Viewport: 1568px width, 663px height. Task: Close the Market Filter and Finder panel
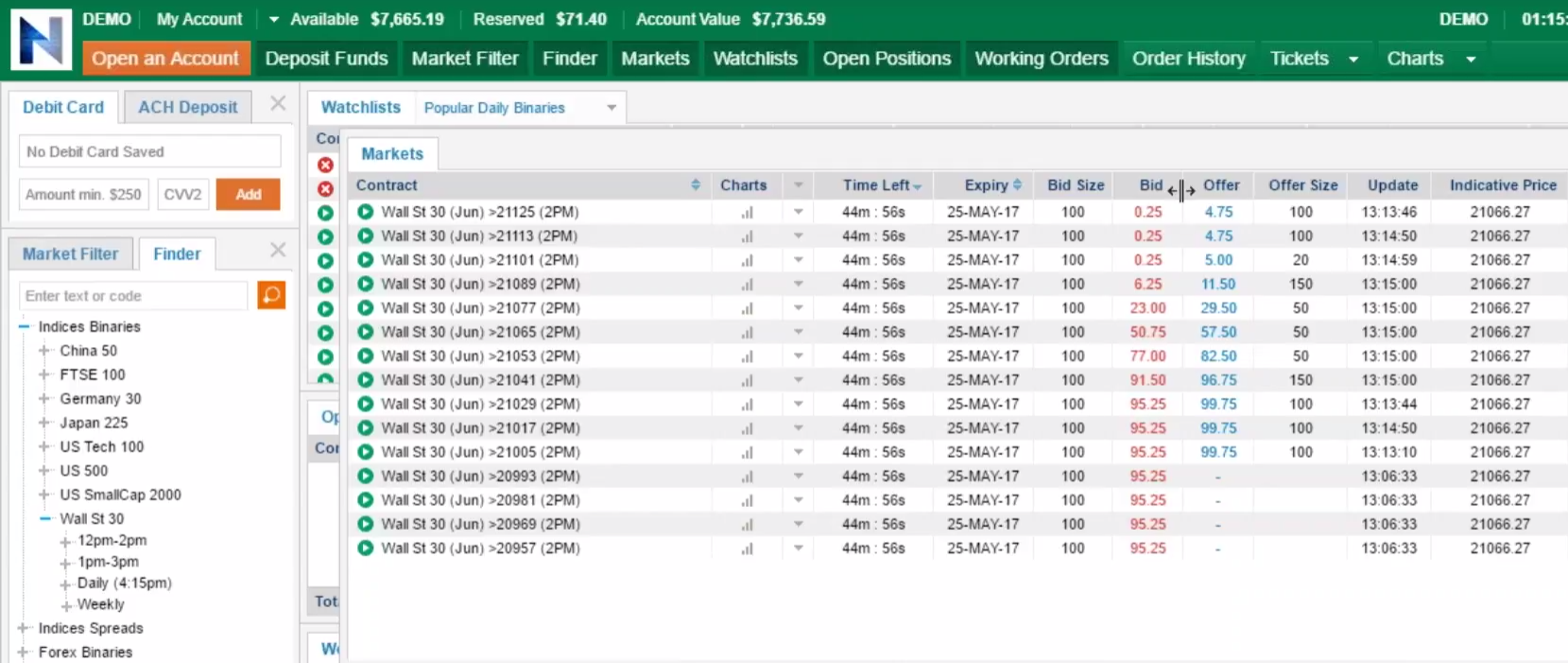pos(278,250)
